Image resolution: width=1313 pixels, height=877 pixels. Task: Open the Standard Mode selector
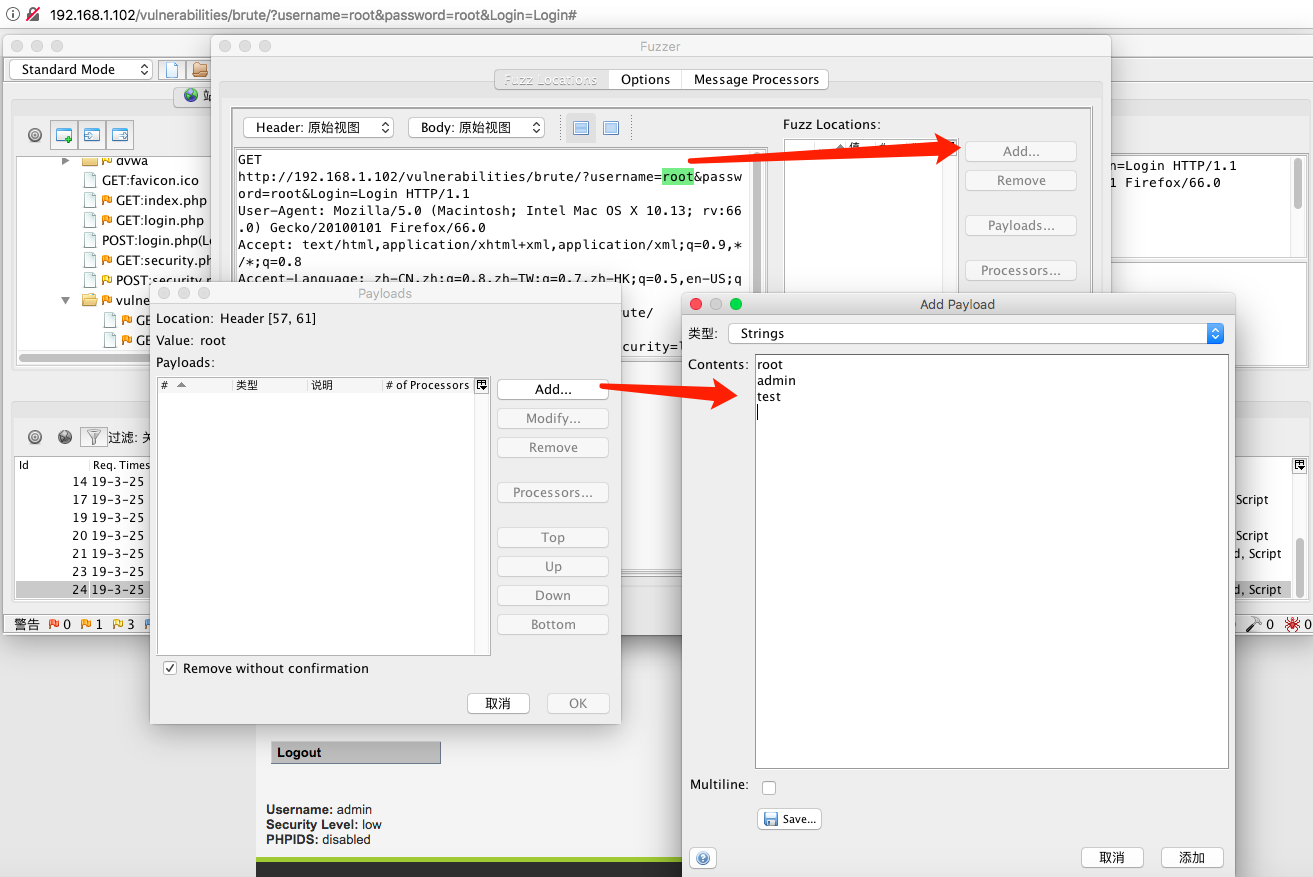point(80,69)
